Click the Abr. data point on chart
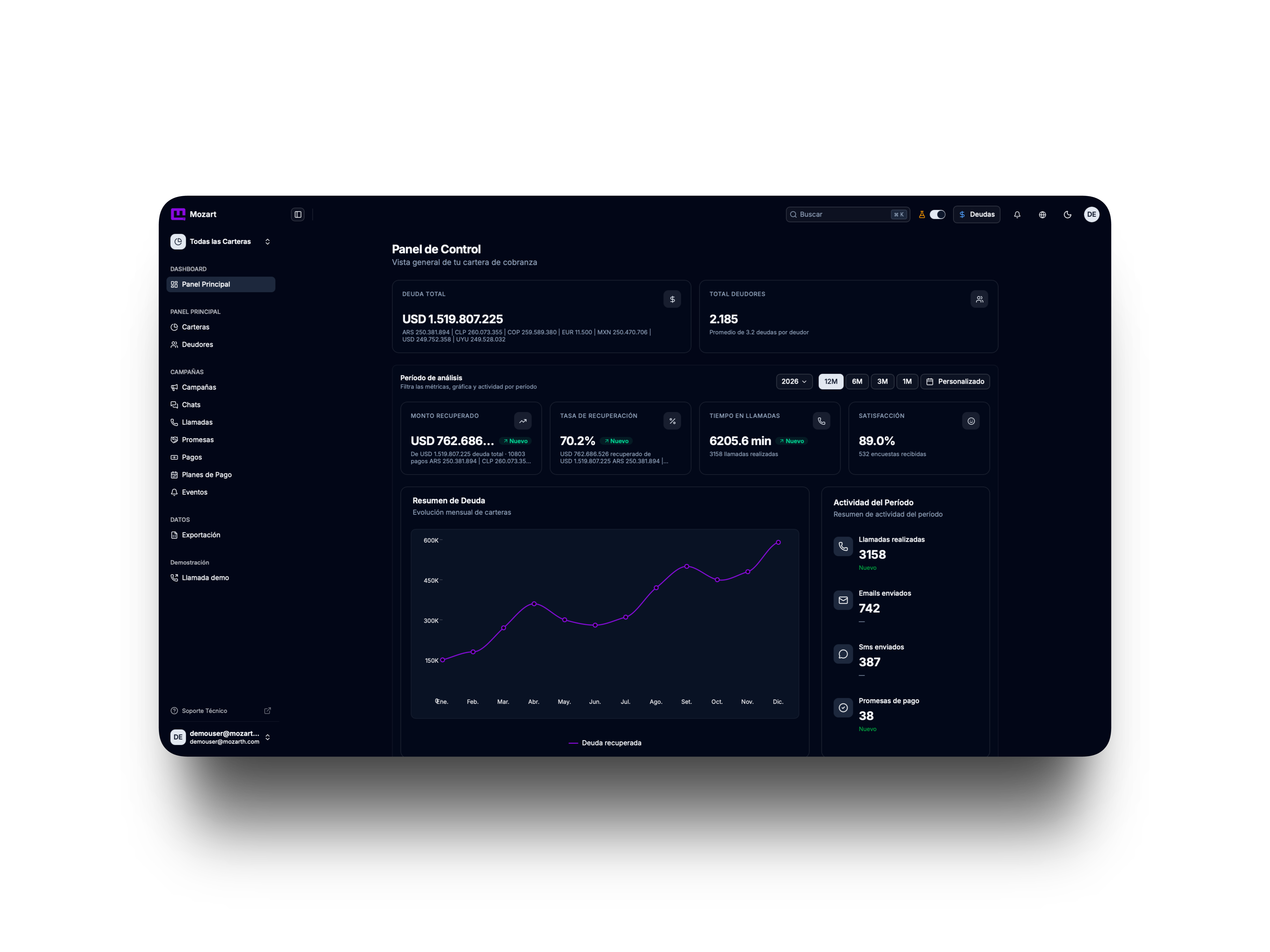1270x952 pixels. pyautogui.click(x=534, y=604)
